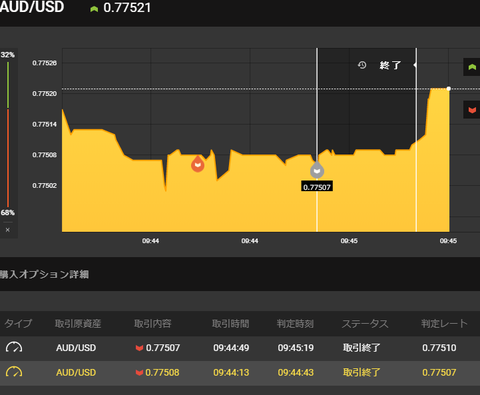Image resolution: width=480 pixels, height=395 pixels.
Task: Click white 取引終了 status in the first row
Action: point(362,348)
